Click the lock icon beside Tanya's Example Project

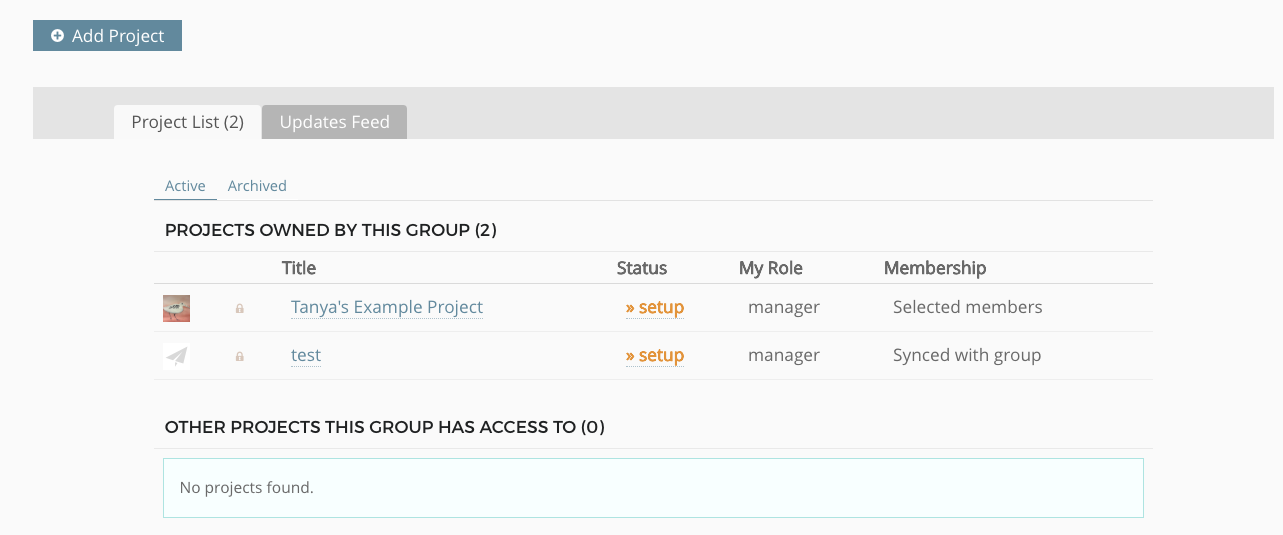[x=240, y=309]
